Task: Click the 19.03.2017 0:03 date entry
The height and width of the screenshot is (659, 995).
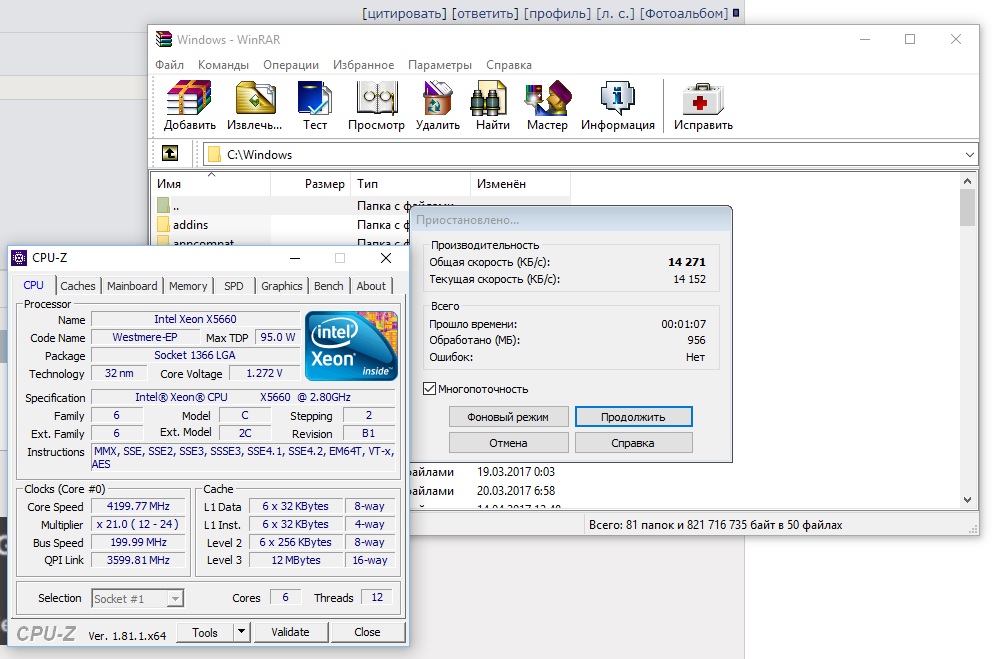Action: click(516, 472)
